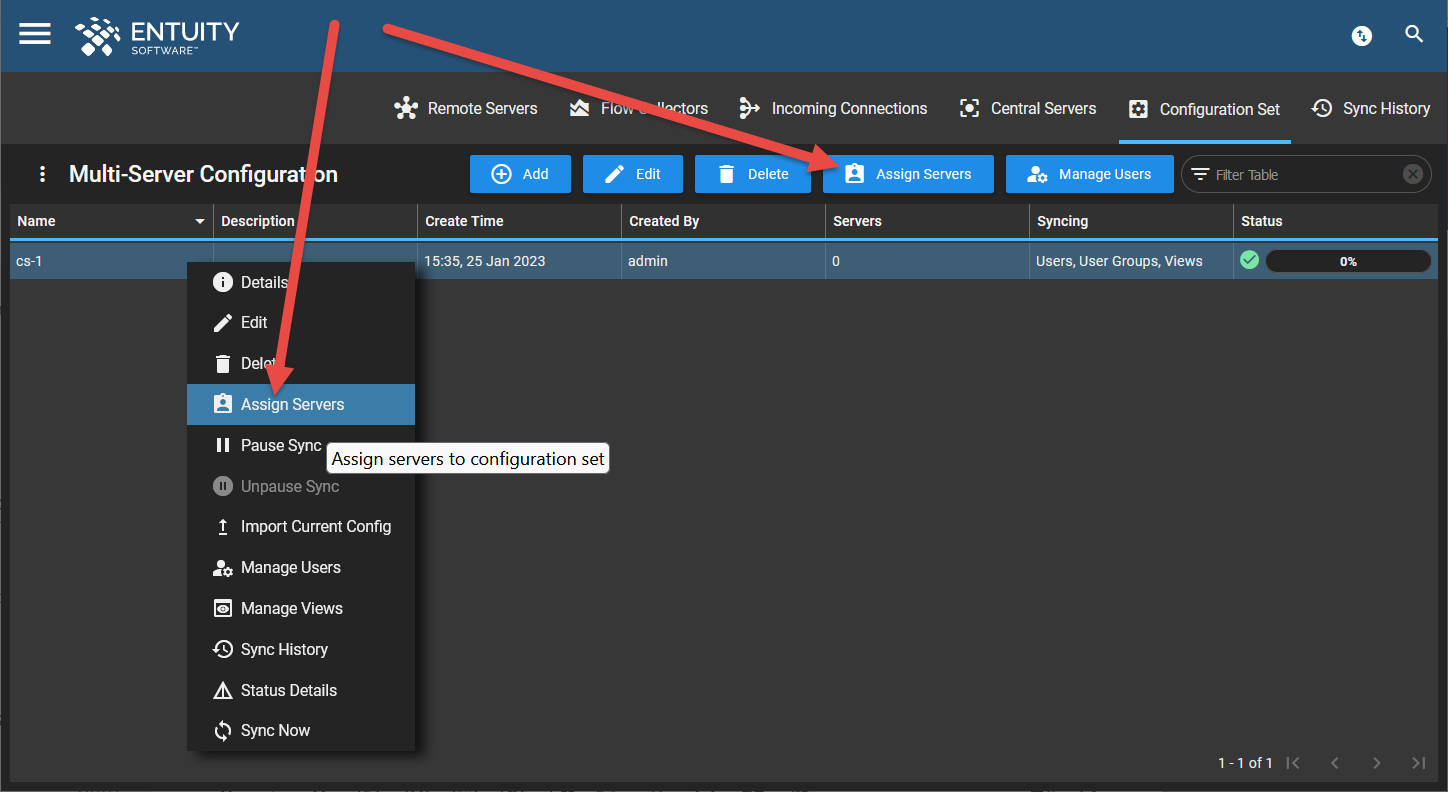Click the Assign Servers toolbar button
This screenshot has width=1448, height=792.
tap(908, 174)
